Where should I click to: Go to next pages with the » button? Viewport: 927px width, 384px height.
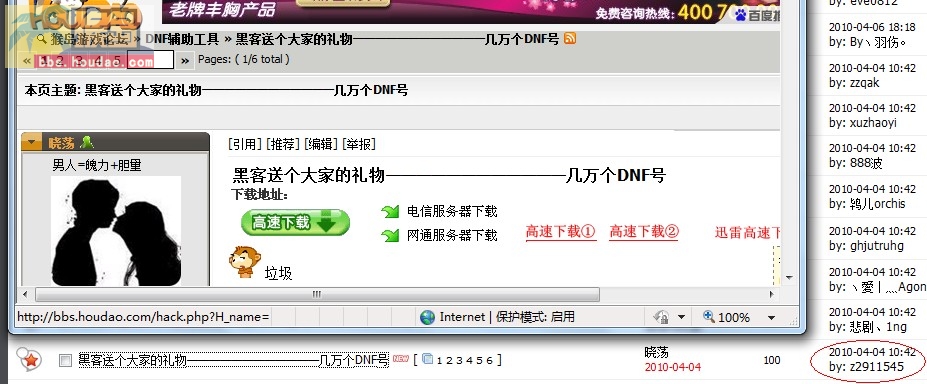[185, 60]
